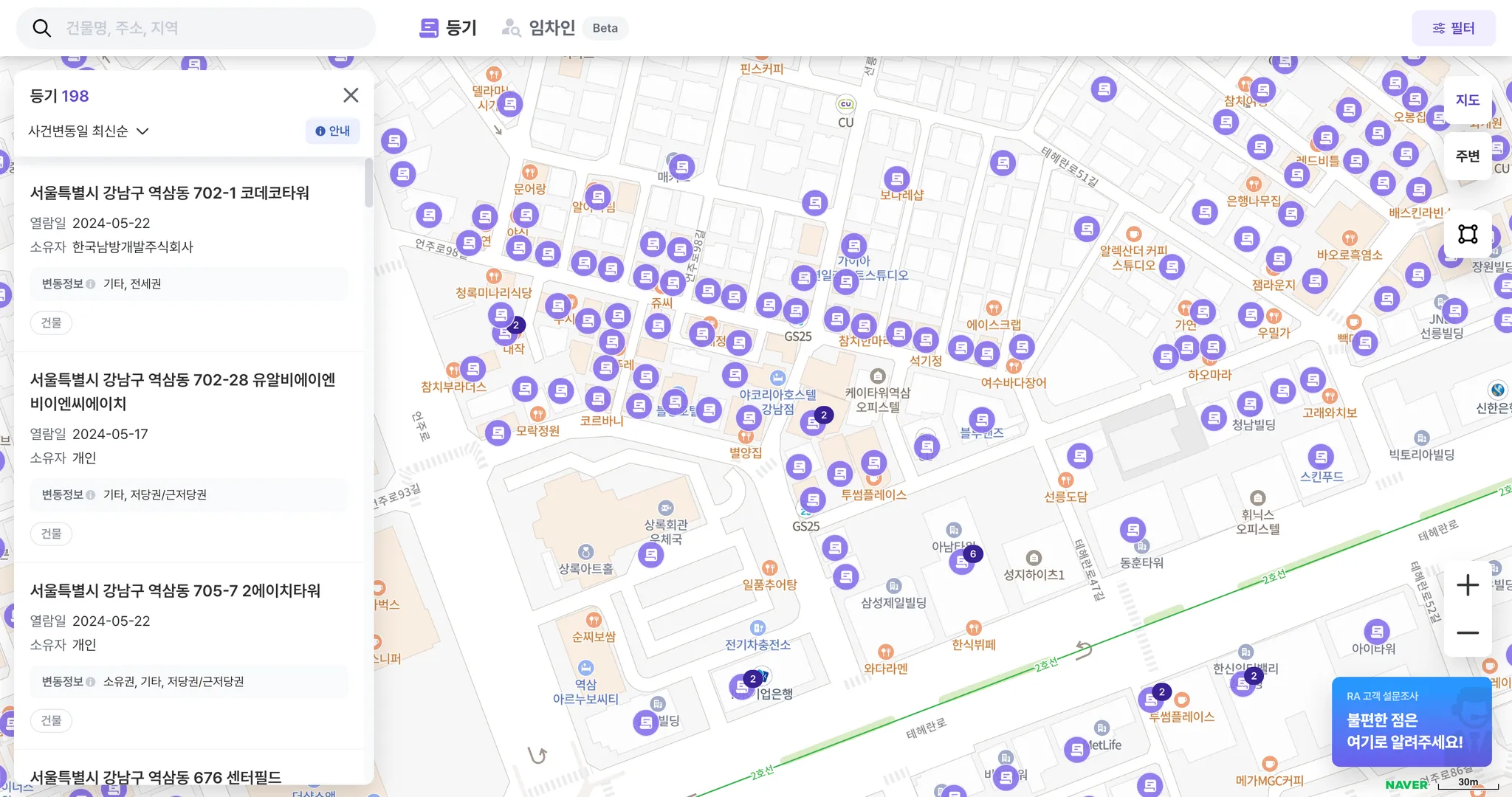
Task: Toggle the 지도 map view button
Action: pos(1467,100)
